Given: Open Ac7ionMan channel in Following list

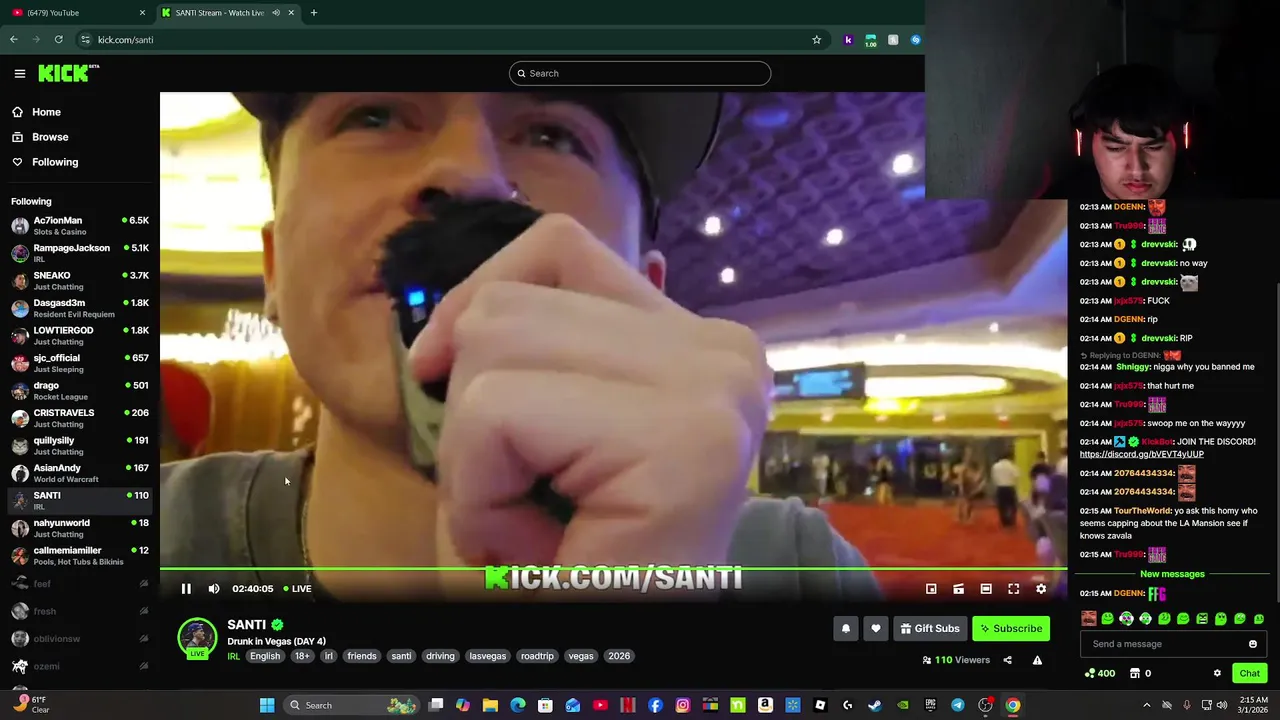Looking at the screenshot, I should click(80, 225).
